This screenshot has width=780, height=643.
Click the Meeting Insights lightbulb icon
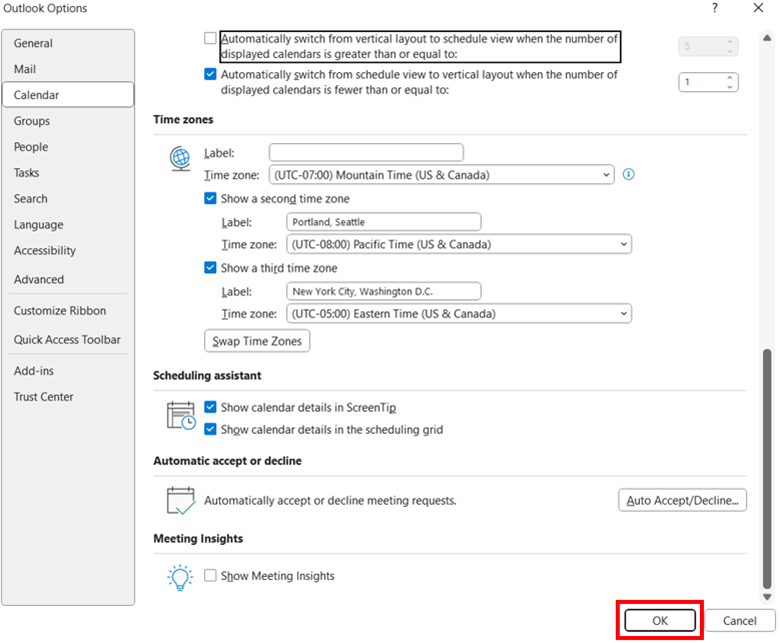coord(180,577)
